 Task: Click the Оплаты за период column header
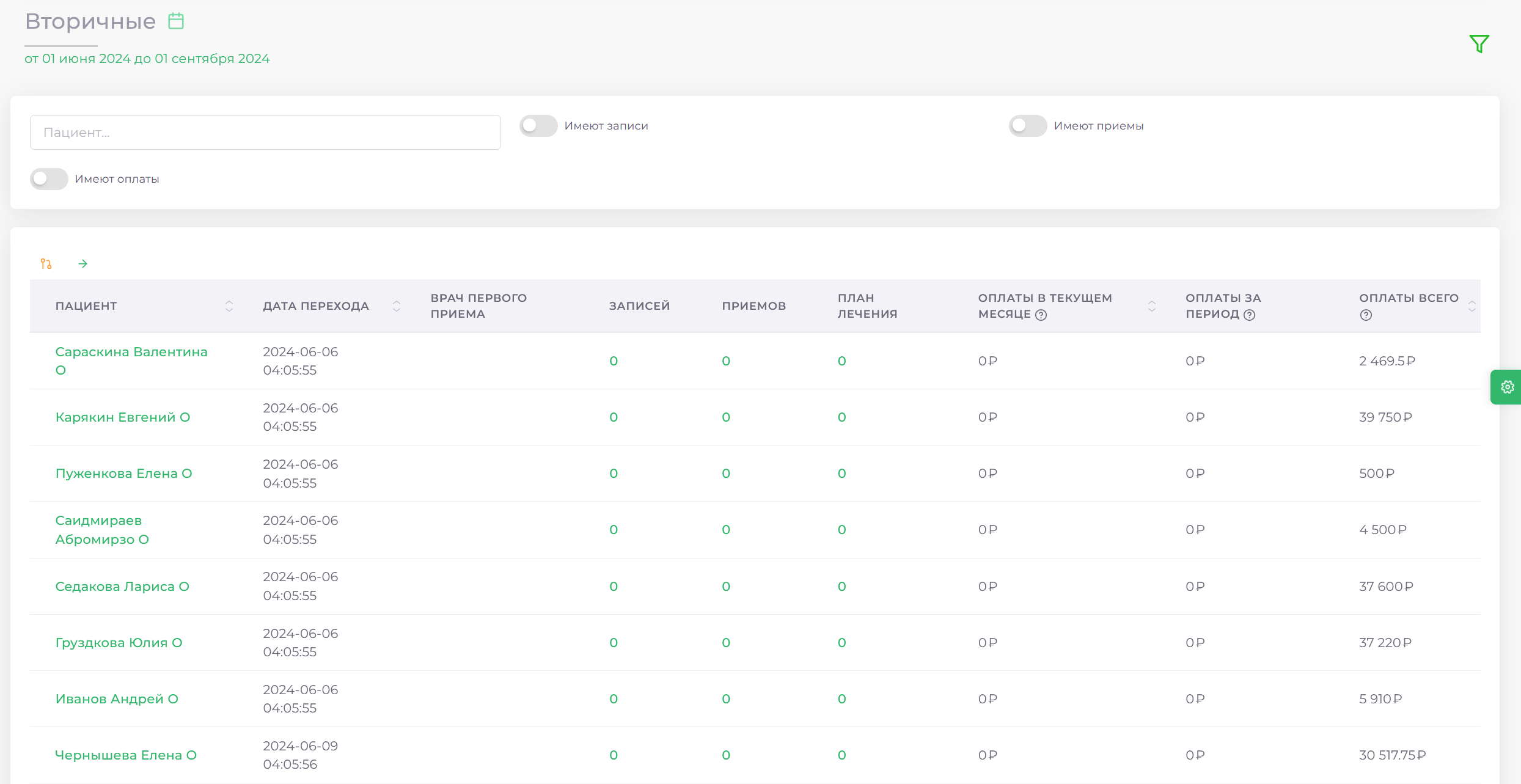[1223, 306]
